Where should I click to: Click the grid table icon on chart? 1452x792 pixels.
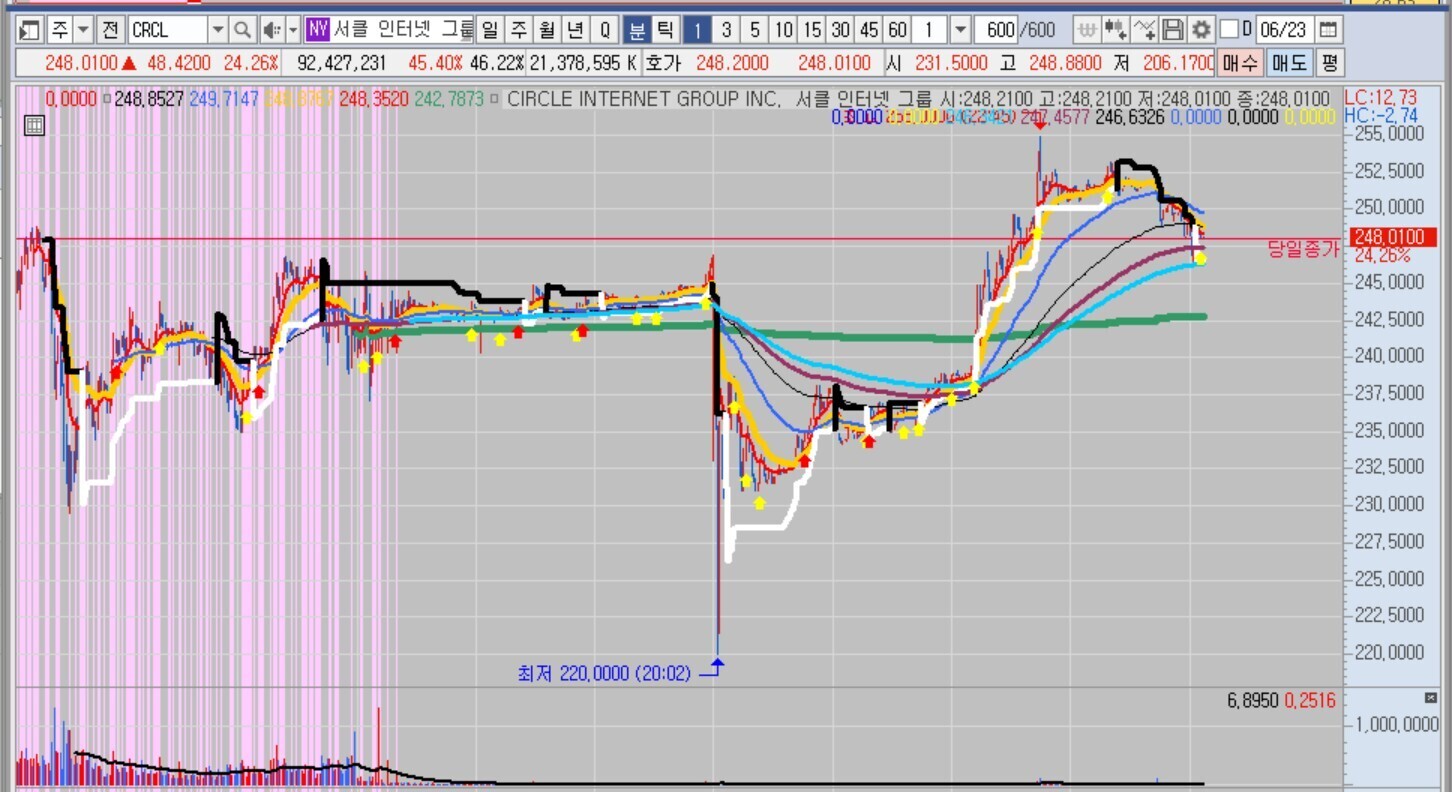[x=33, y=125]
